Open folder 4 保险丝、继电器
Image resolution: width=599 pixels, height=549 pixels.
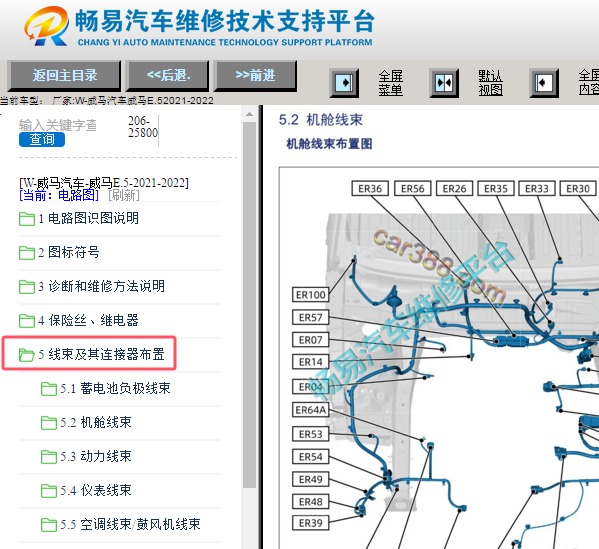click(88, 320)
